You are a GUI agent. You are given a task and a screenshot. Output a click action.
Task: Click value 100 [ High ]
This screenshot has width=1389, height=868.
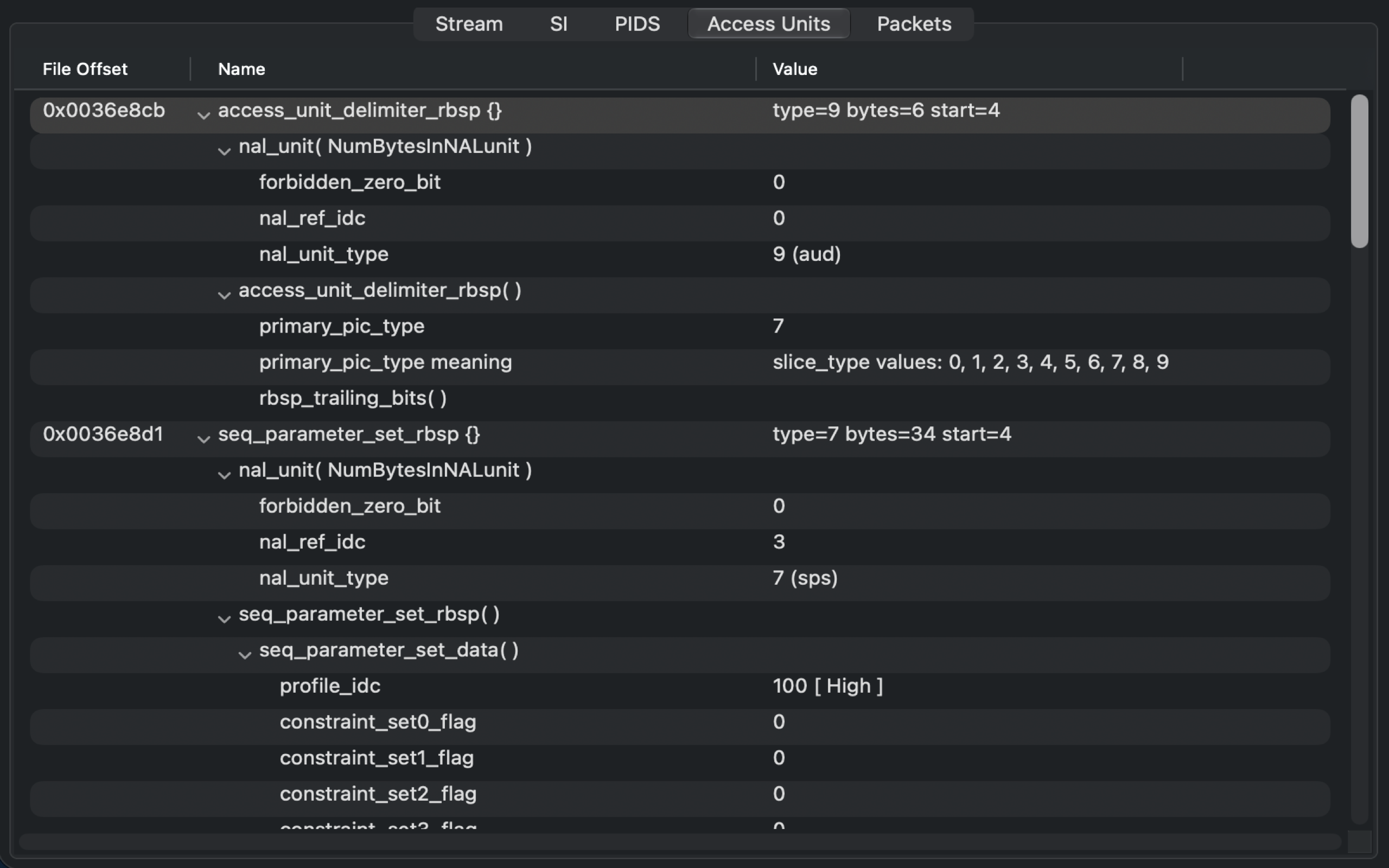point(827,686)
